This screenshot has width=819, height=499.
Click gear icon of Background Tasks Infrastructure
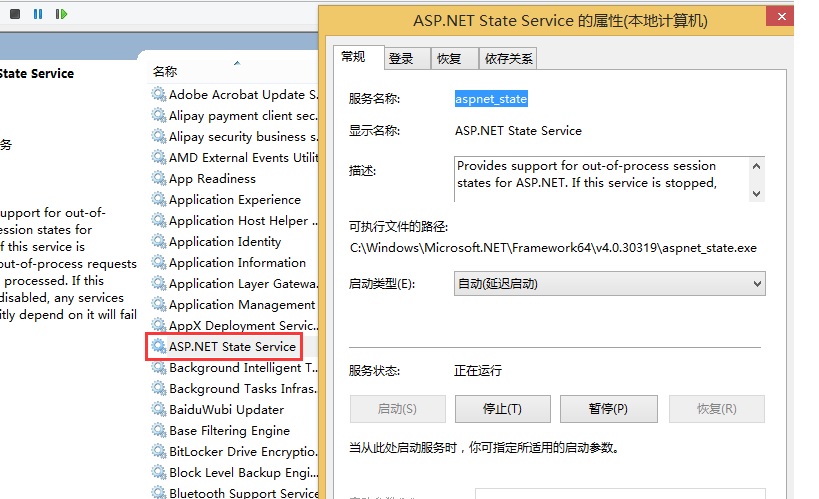(x=159, y=388)
